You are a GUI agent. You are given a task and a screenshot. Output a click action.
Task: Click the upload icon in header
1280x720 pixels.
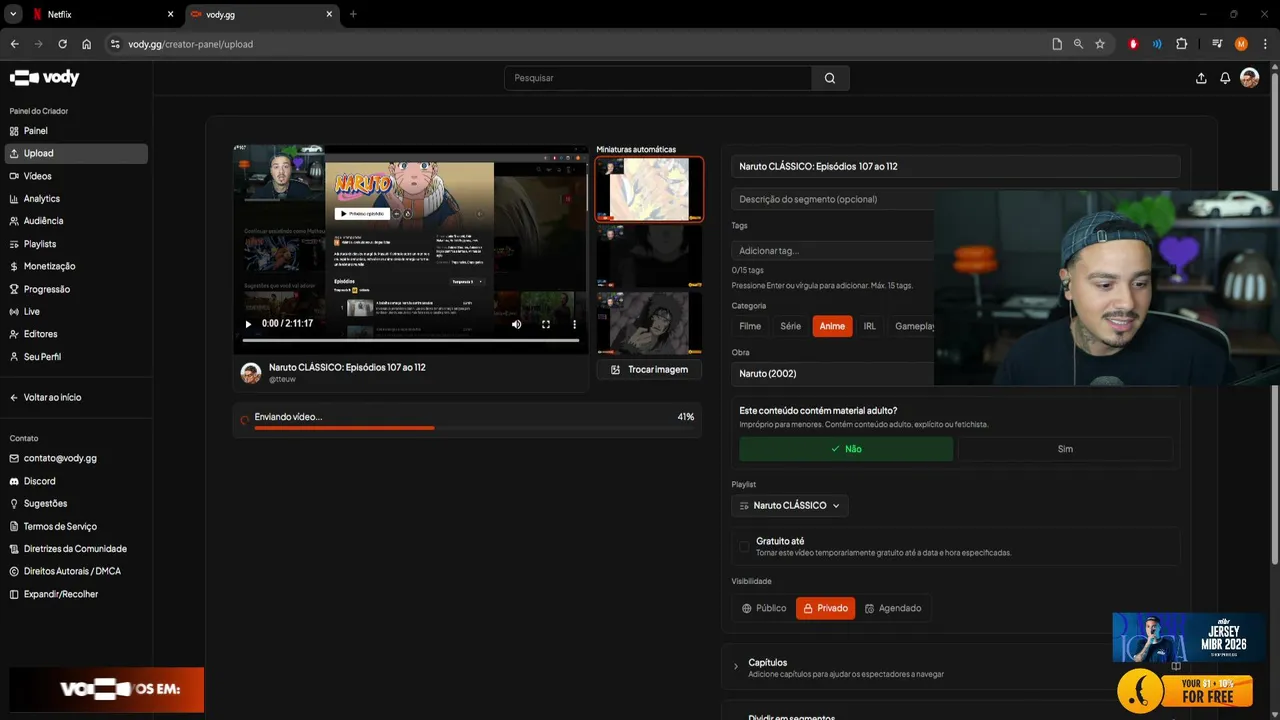click(1201, 78)
